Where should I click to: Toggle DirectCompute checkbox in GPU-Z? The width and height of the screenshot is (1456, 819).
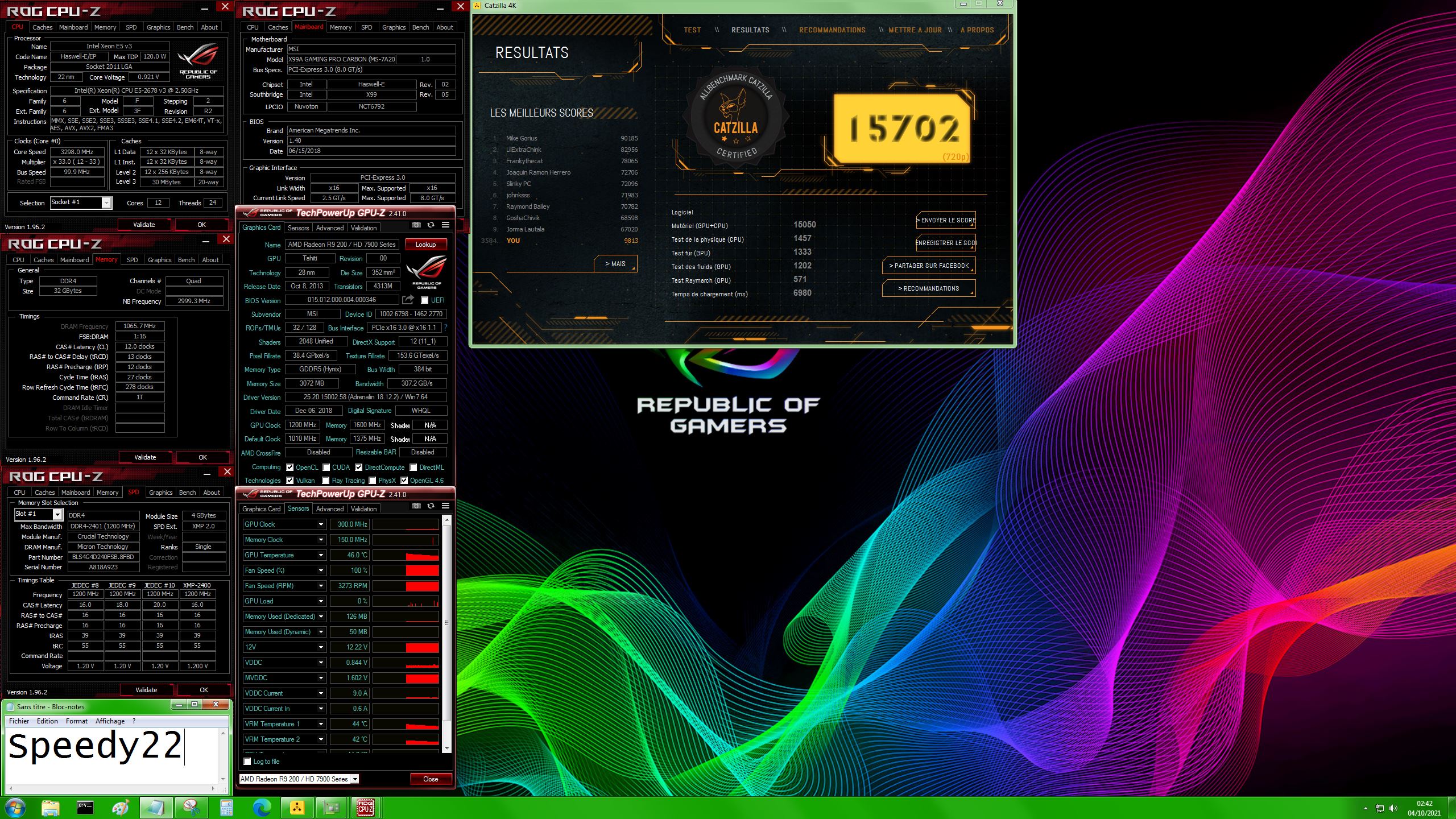359,468
